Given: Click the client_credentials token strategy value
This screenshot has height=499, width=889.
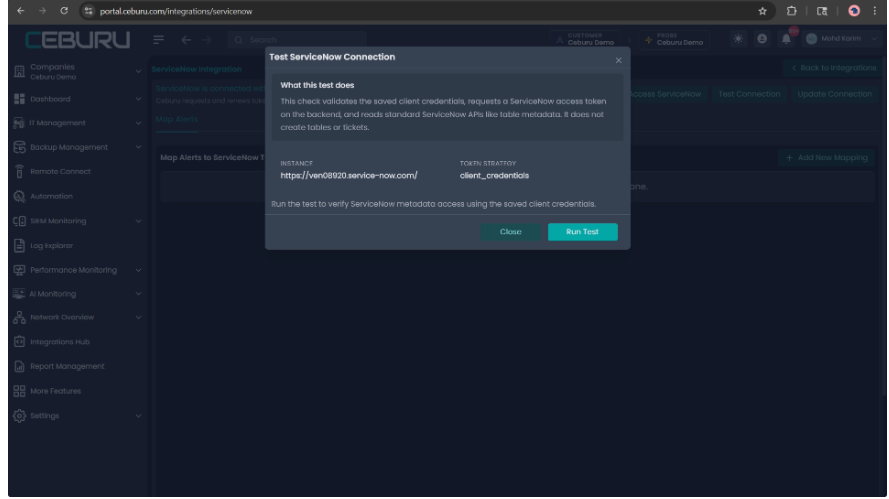Looking at the screenshot, I should coord(494,176).
